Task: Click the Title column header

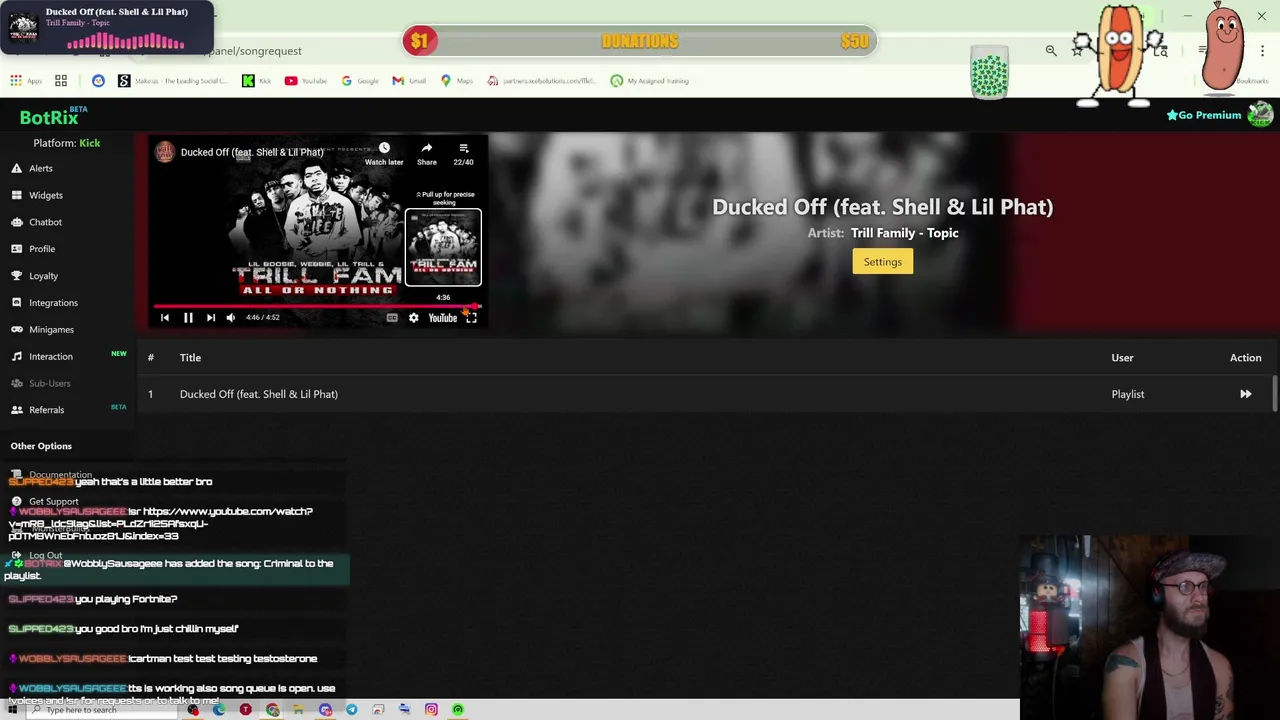Action: [190, 358]
